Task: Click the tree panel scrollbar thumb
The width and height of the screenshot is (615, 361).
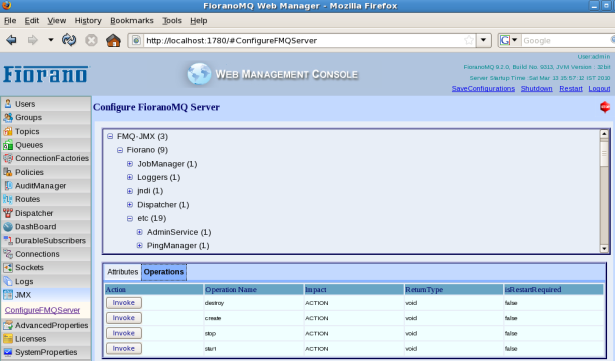Action: pos(604,153)
